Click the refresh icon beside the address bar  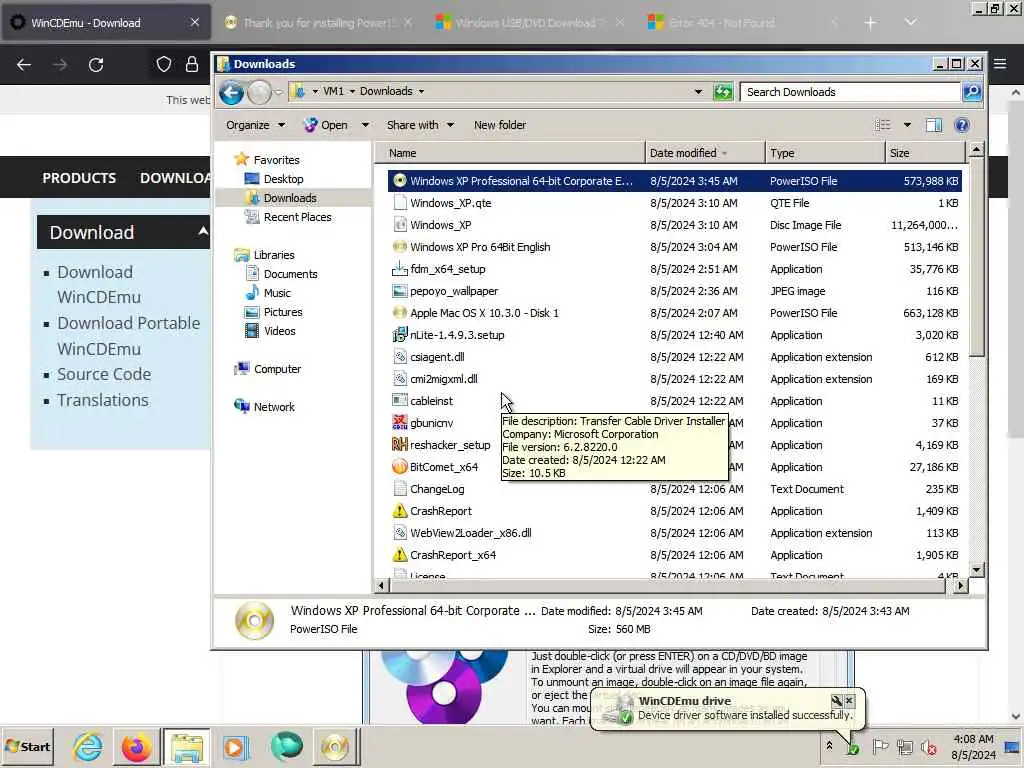pos(723,91)
